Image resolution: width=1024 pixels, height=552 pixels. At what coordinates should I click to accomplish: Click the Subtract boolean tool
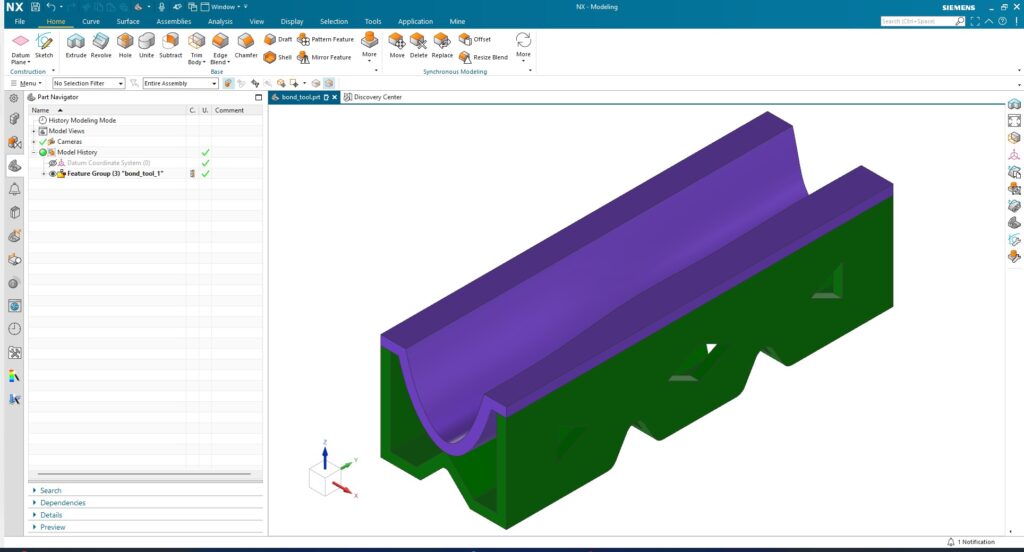tap(171, 44)
